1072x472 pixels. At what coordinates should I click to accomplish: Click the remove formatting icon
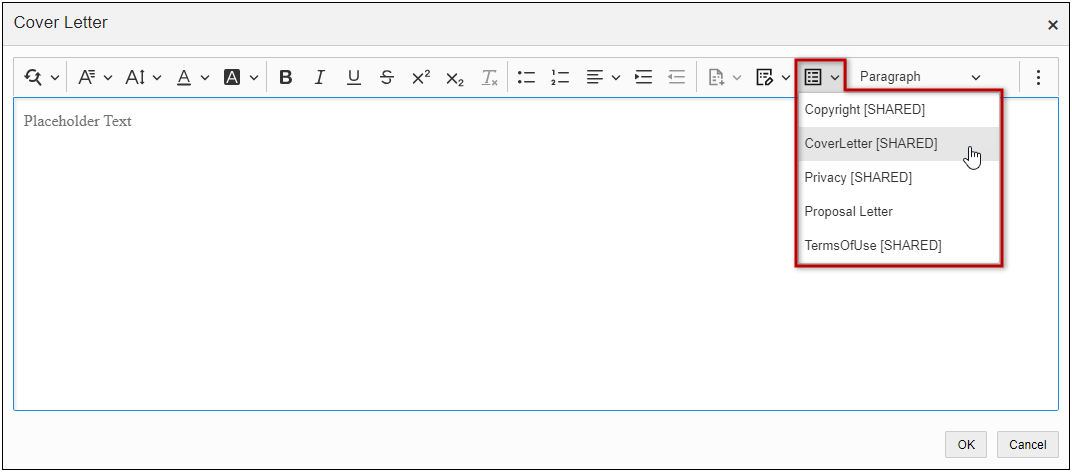click(489, 77)
